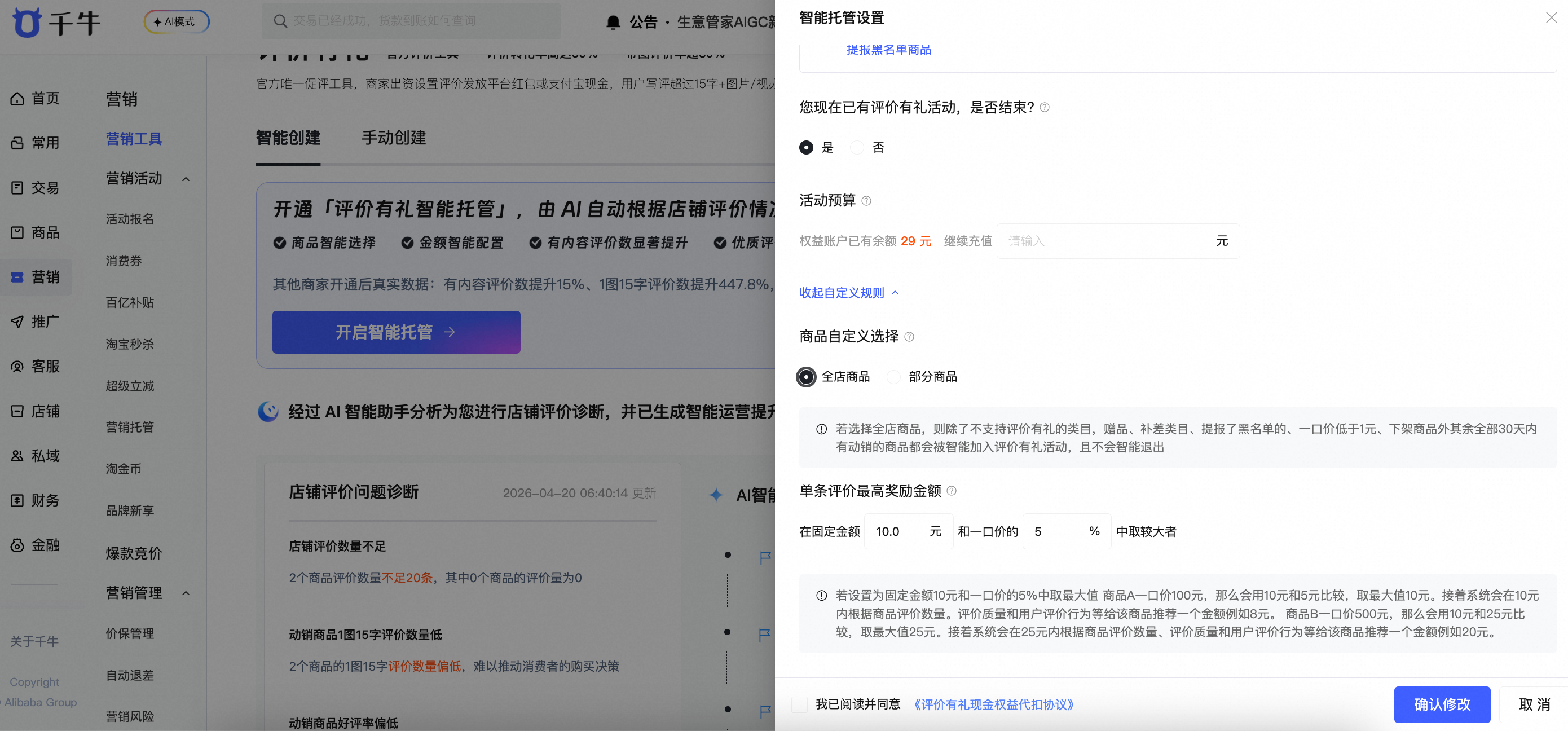Viewport: 1568px width, 731px height.
Task: Click the 财务 sidebar icon
Action: 17,500
